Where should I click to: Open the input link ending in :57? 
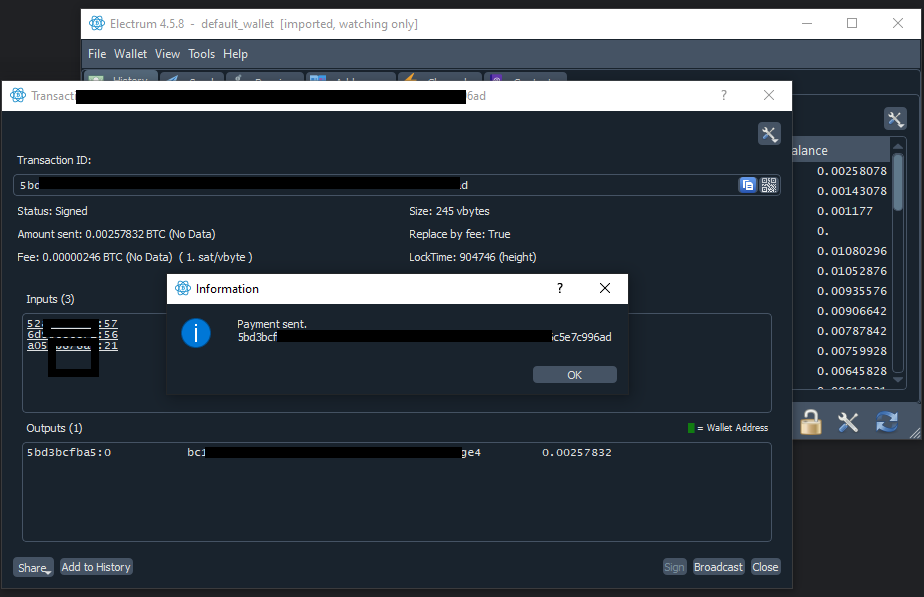click(x=72, y=324)
